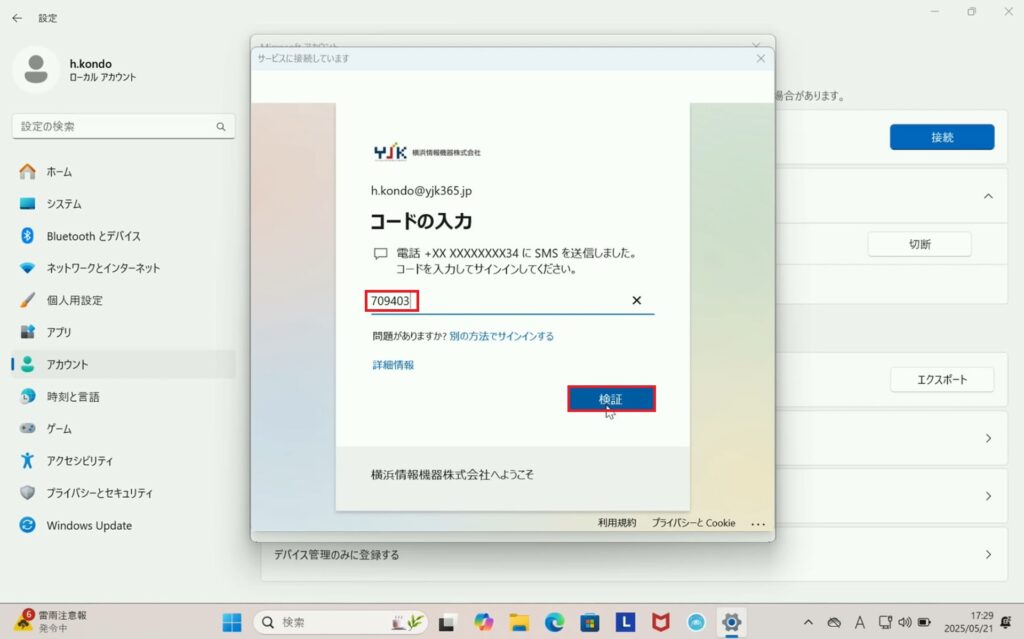
Task: Open Bluetooth とデバイス settings
Action: pos(93,236)
